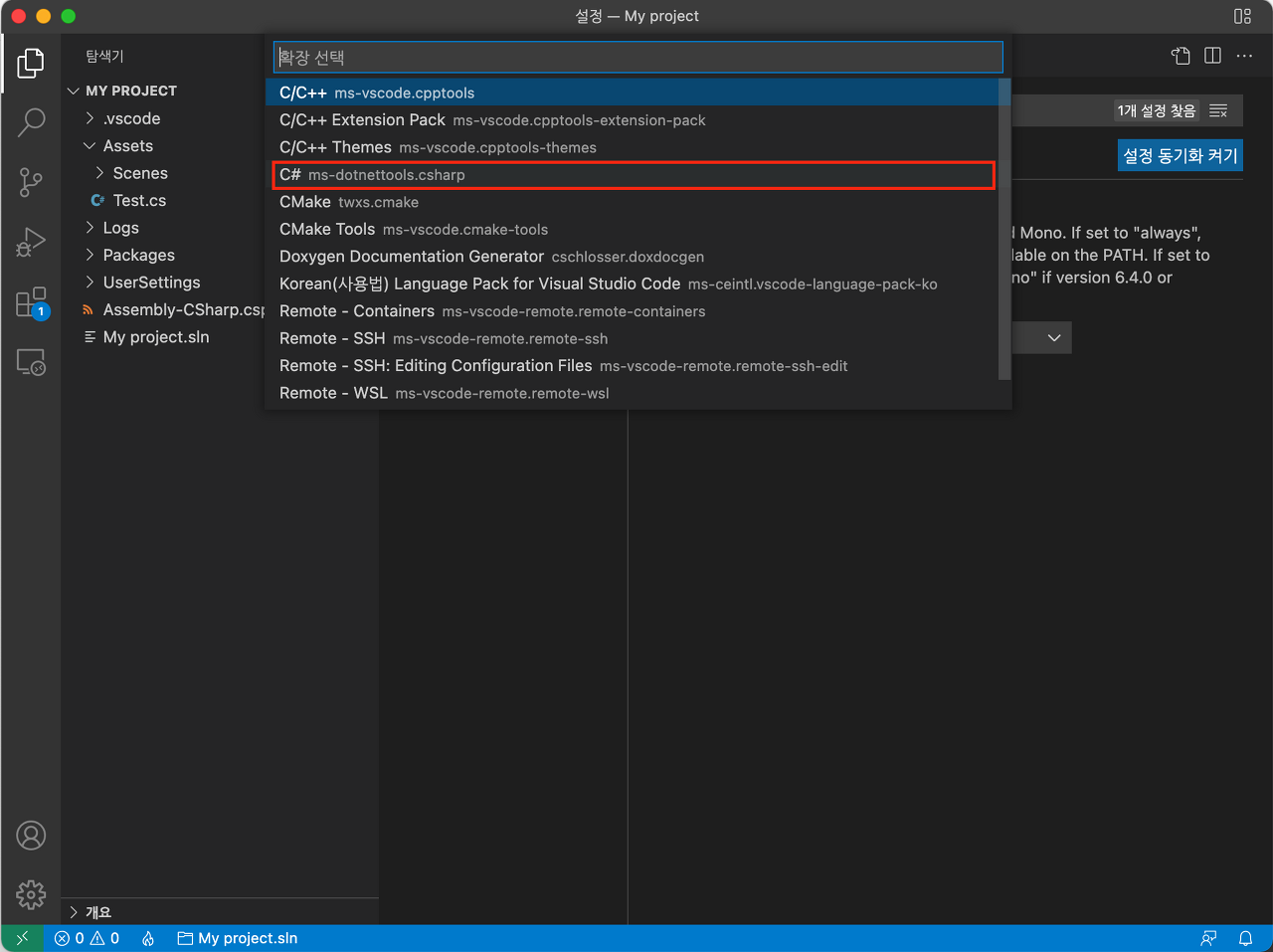Customize layout icon in title bar
This screenshot has height=952, width=1273.
pos(1242,16)
